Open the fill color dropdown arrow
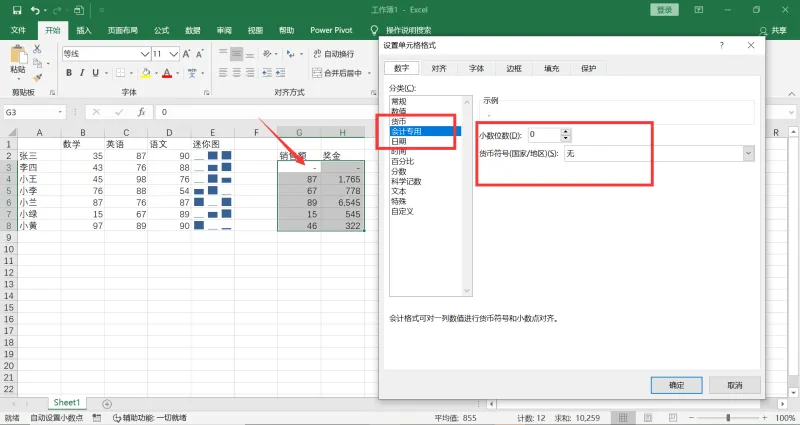Viewport: 800px width, 425px height. point(156,73)
